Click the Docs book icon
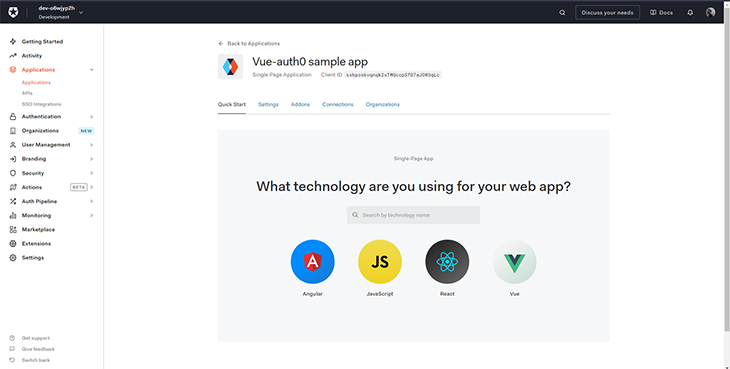Screen dimensions: 730x369 (x=653, y=13)
